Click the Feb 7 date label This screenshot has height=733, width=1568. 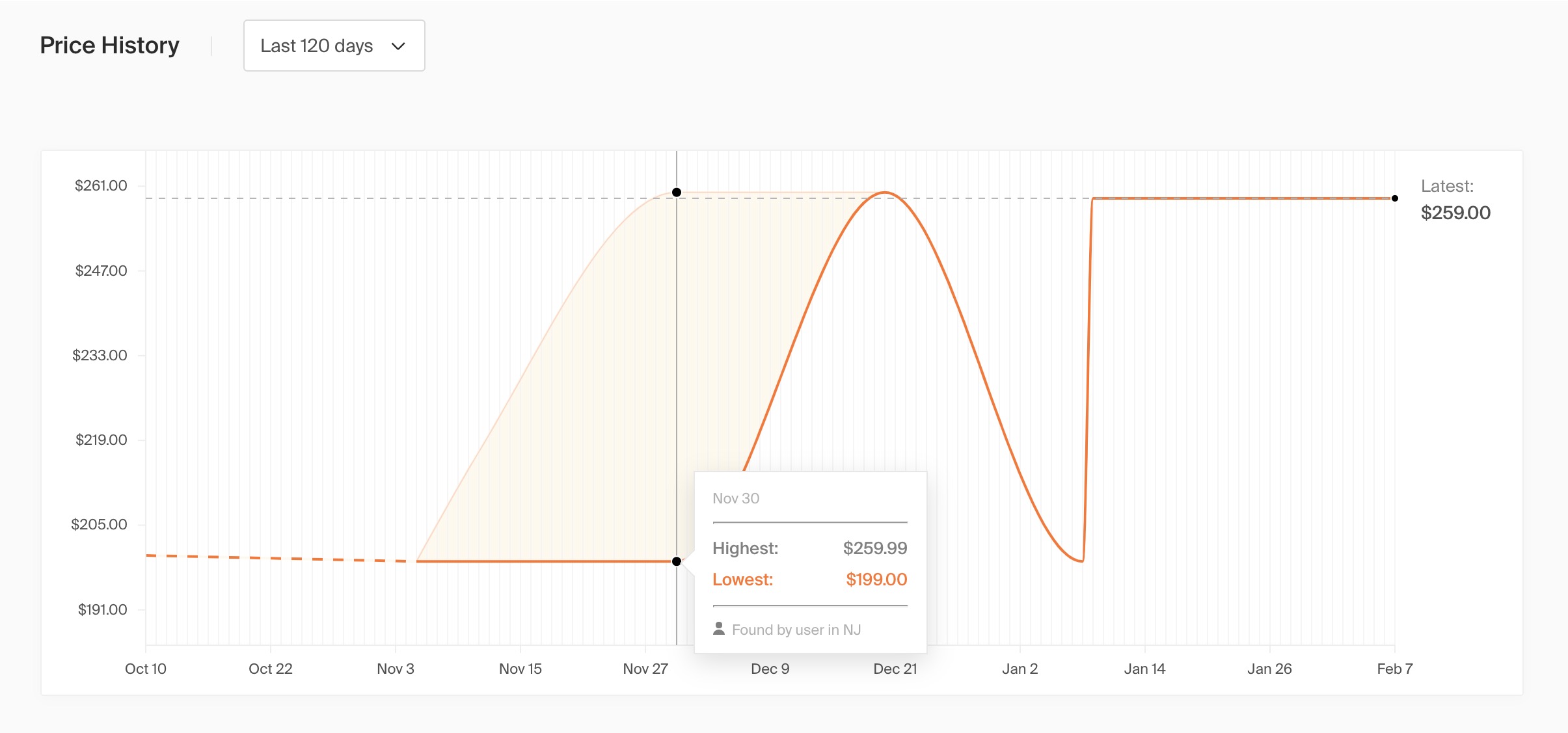click(1394, 669)
